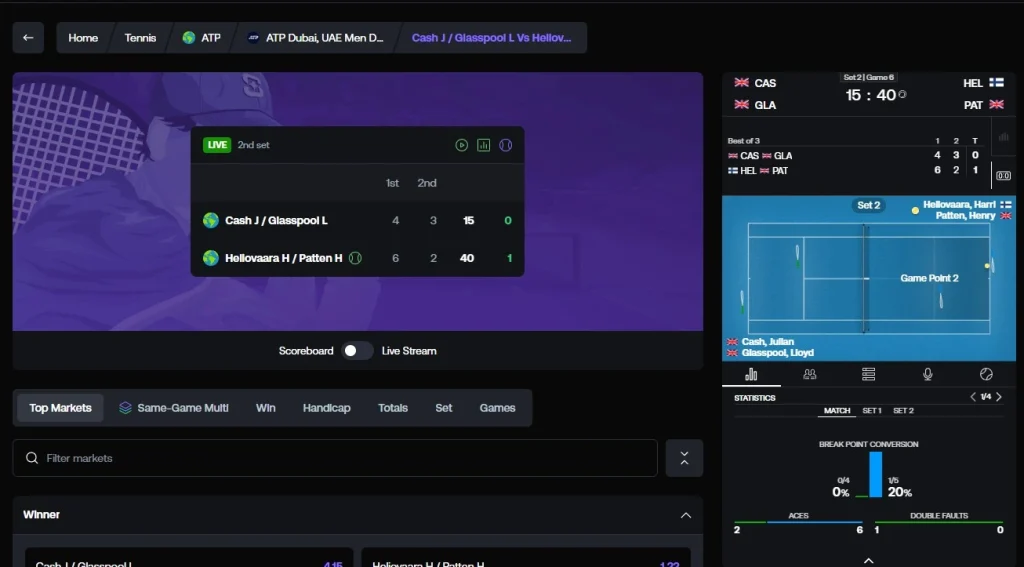Screen dimensions: 1024x567
Task: Click the Filter markets search field
Action: click(x=335, y=458)
